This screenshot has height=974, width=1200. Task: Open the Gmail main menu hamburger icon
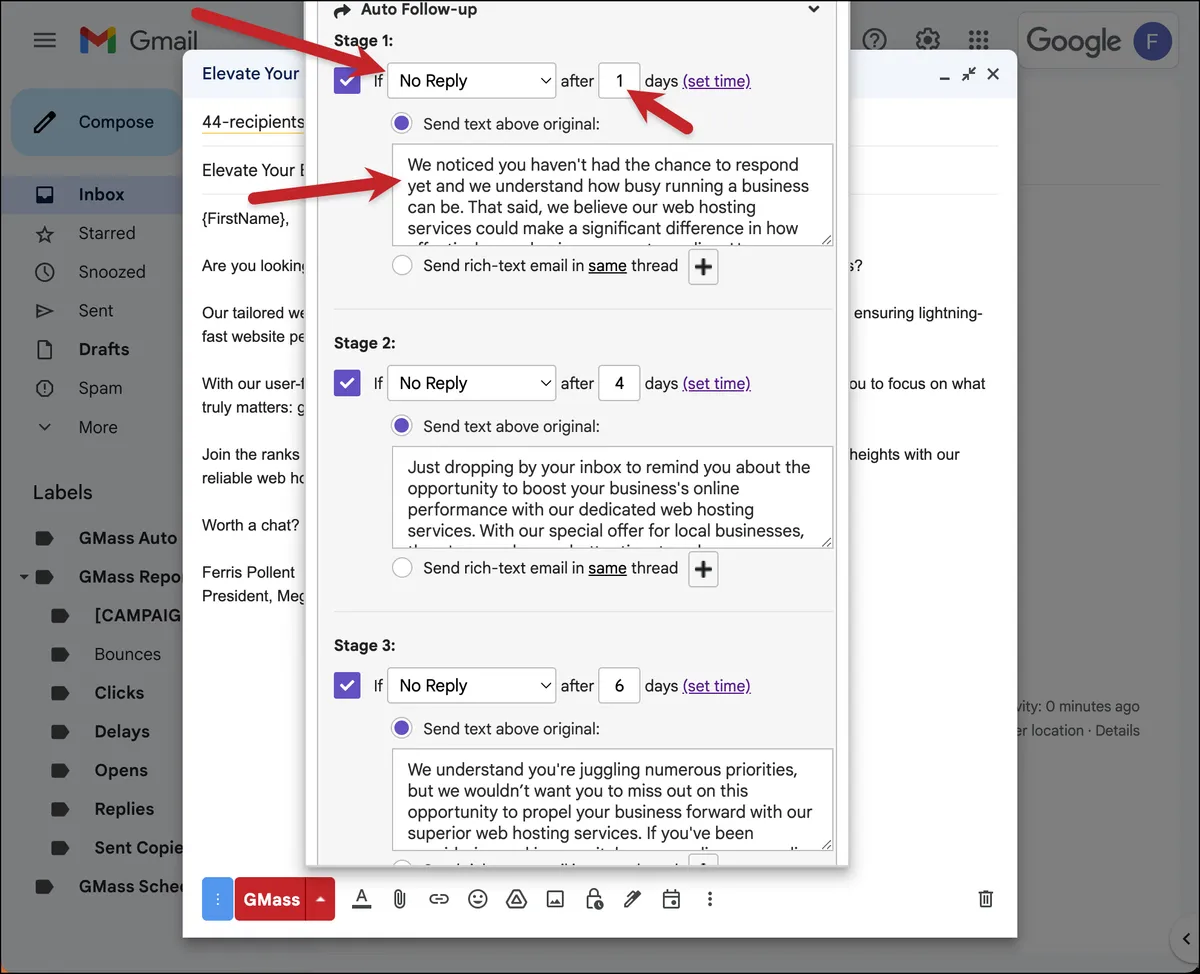point(45,41)
